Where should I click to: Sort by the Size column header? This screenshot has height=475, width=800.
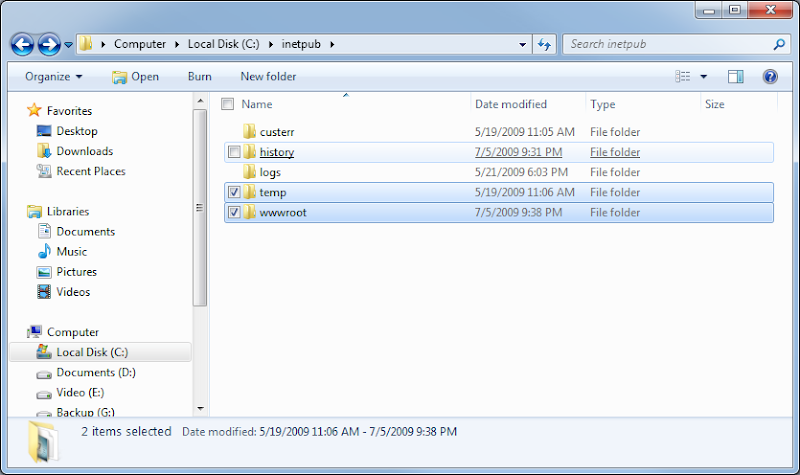click(714, 104)
